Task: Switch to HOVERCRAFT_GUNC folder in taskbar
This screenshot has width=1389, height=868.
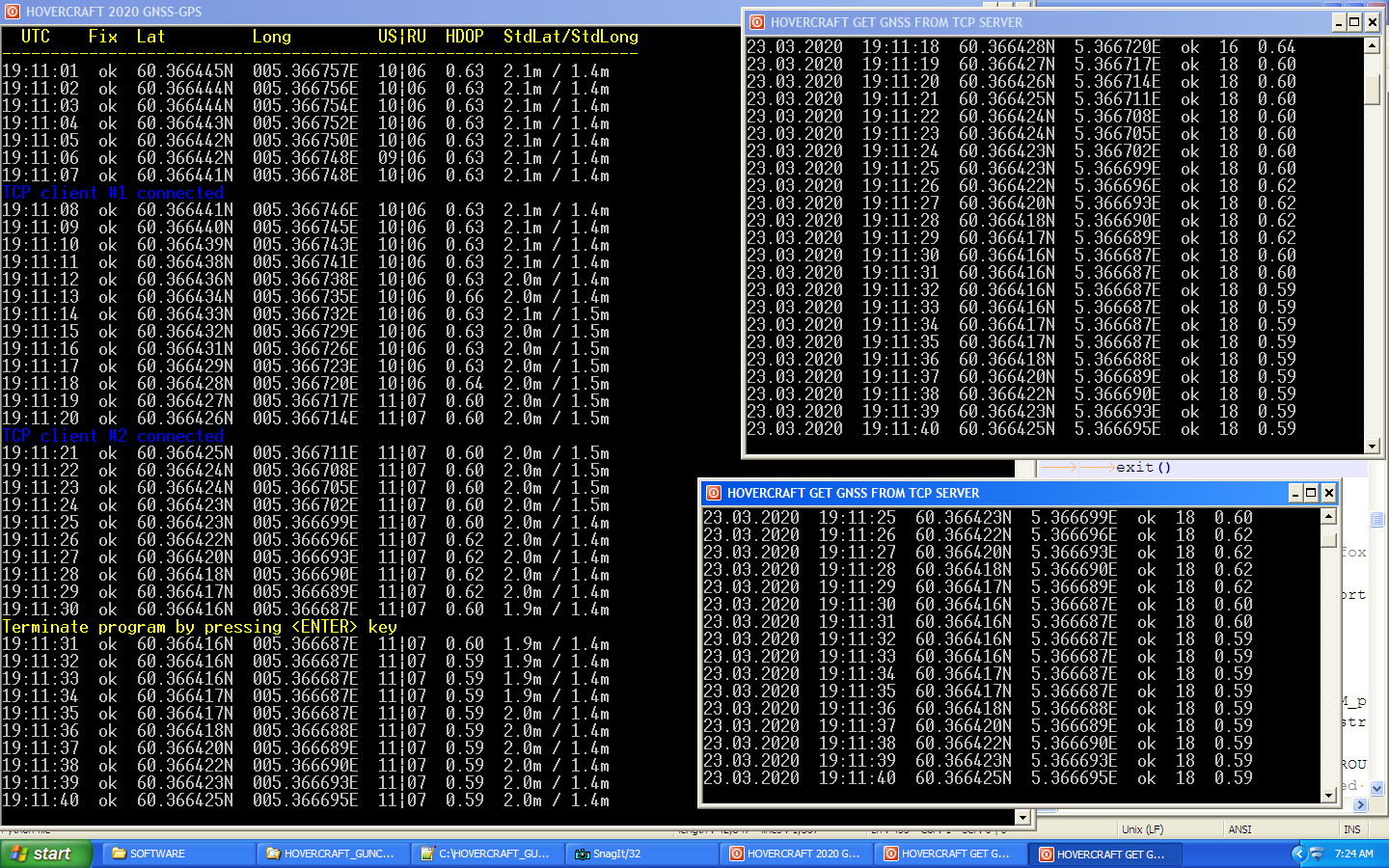Action: coord(332,854)
